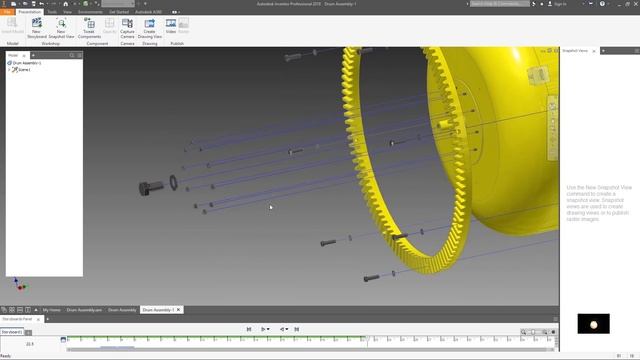Click the timeline playhead marker
Screen dimensions: 640x360
(x=367, y=339)
